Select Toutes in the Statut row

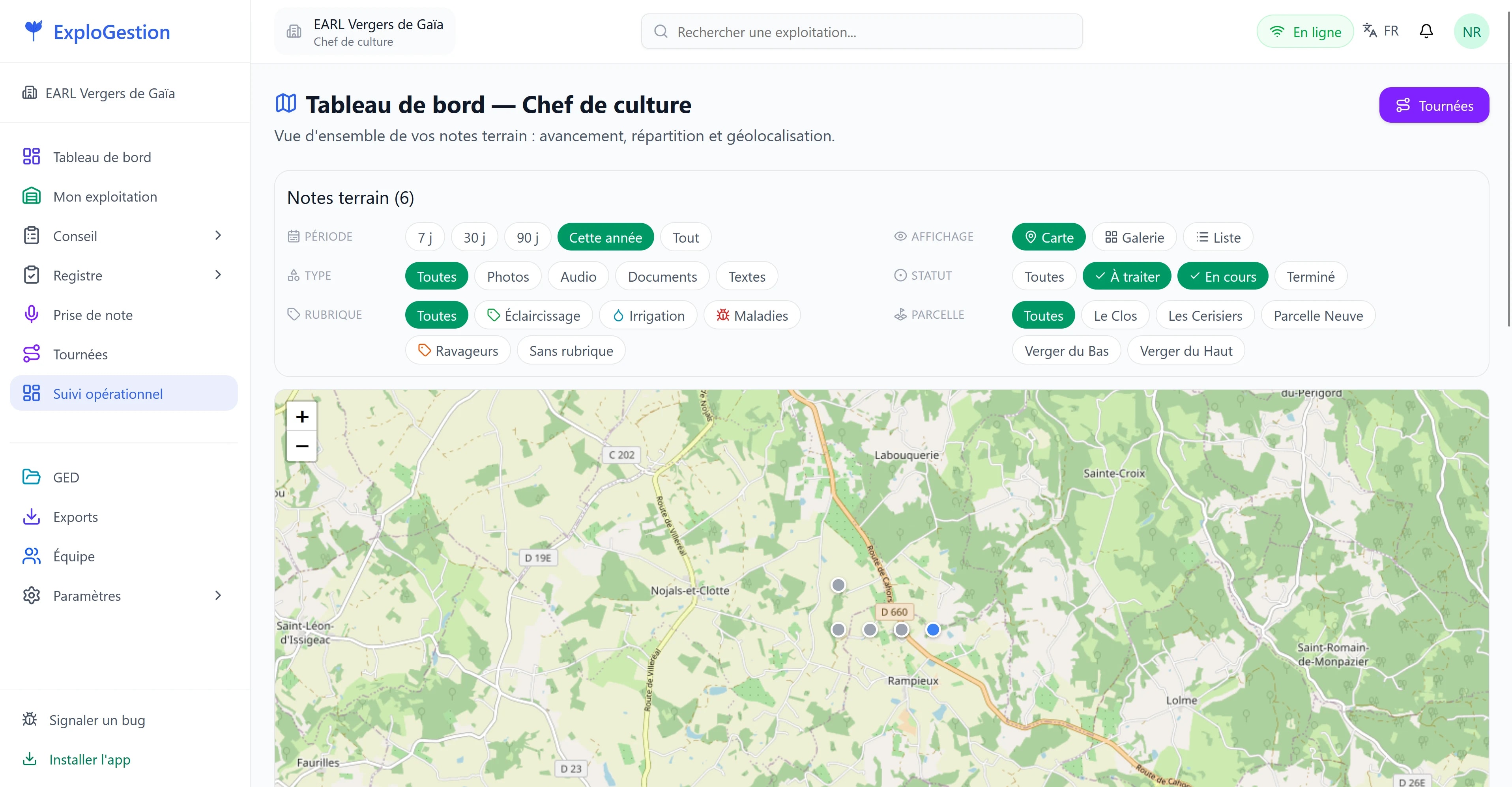(x=1044, y=276)
